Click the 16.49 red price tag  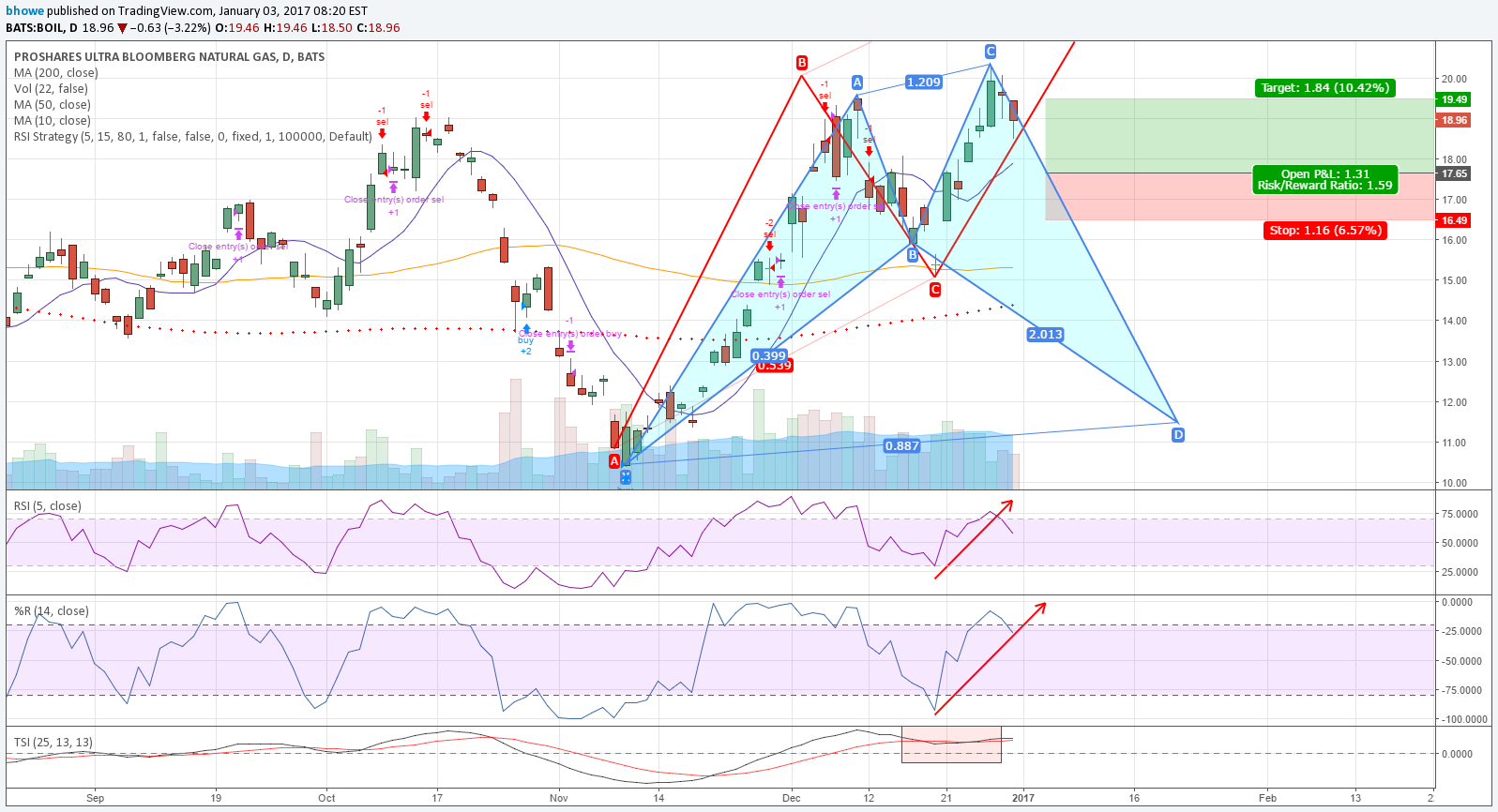(1454, 221)
